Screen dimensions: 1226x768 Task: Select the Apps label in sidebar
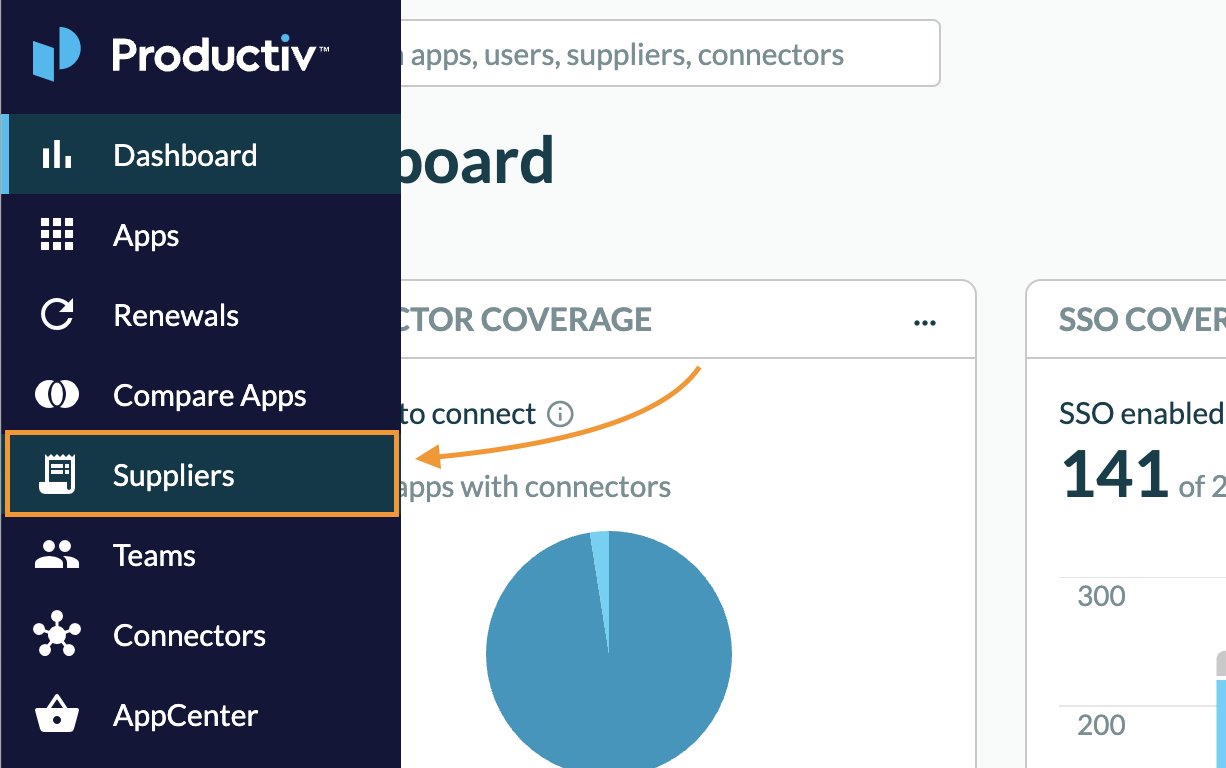click(146, 236)
